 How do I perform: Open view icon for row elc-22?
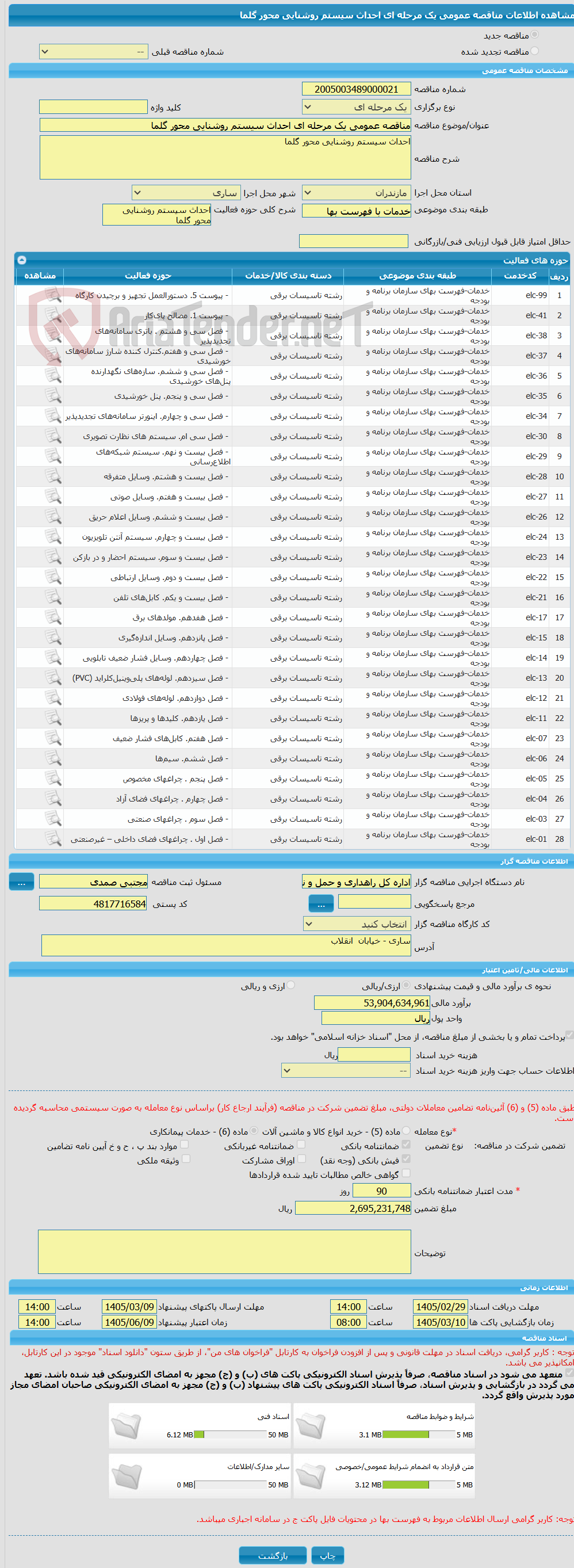(53, 577)
